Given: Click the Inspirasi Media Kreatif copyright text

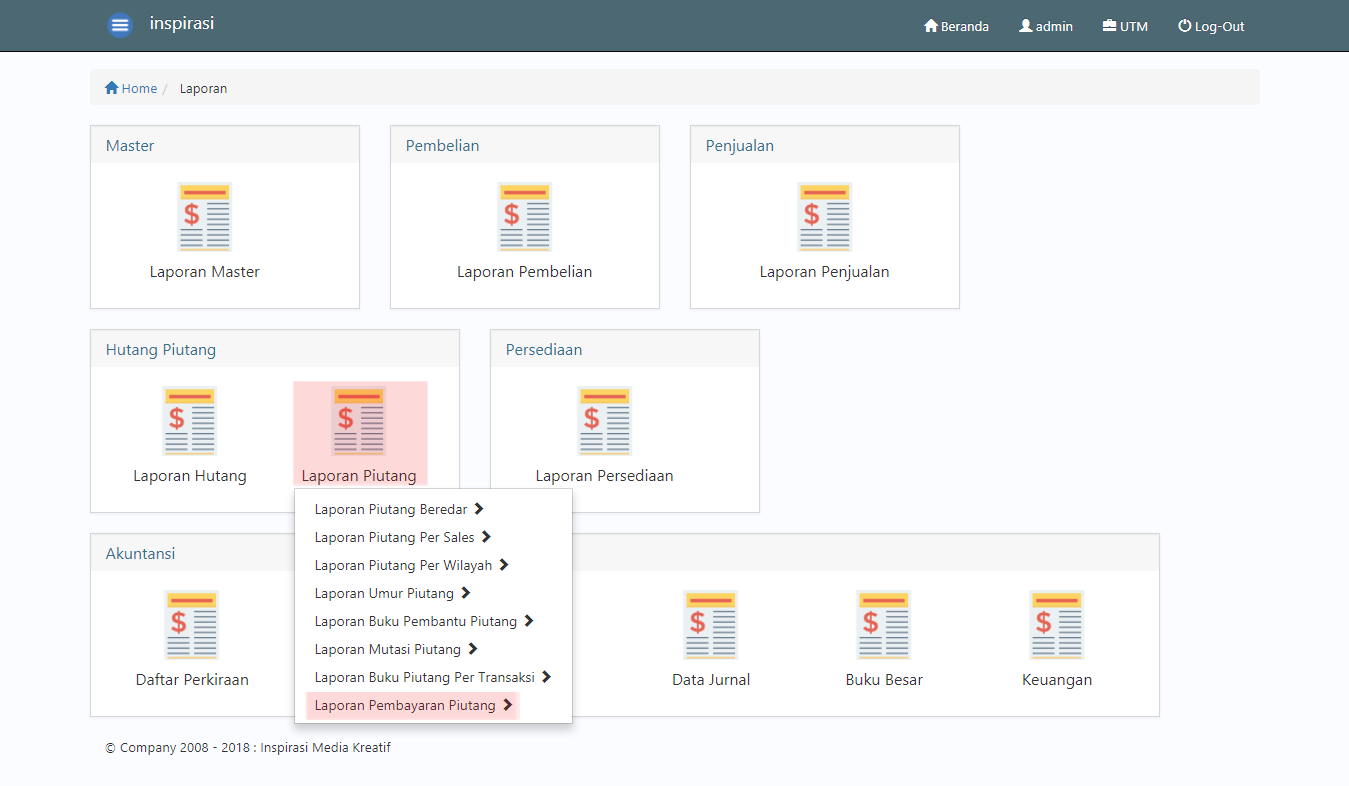Looking at the screenshot, I should click(x=326, y=747).
